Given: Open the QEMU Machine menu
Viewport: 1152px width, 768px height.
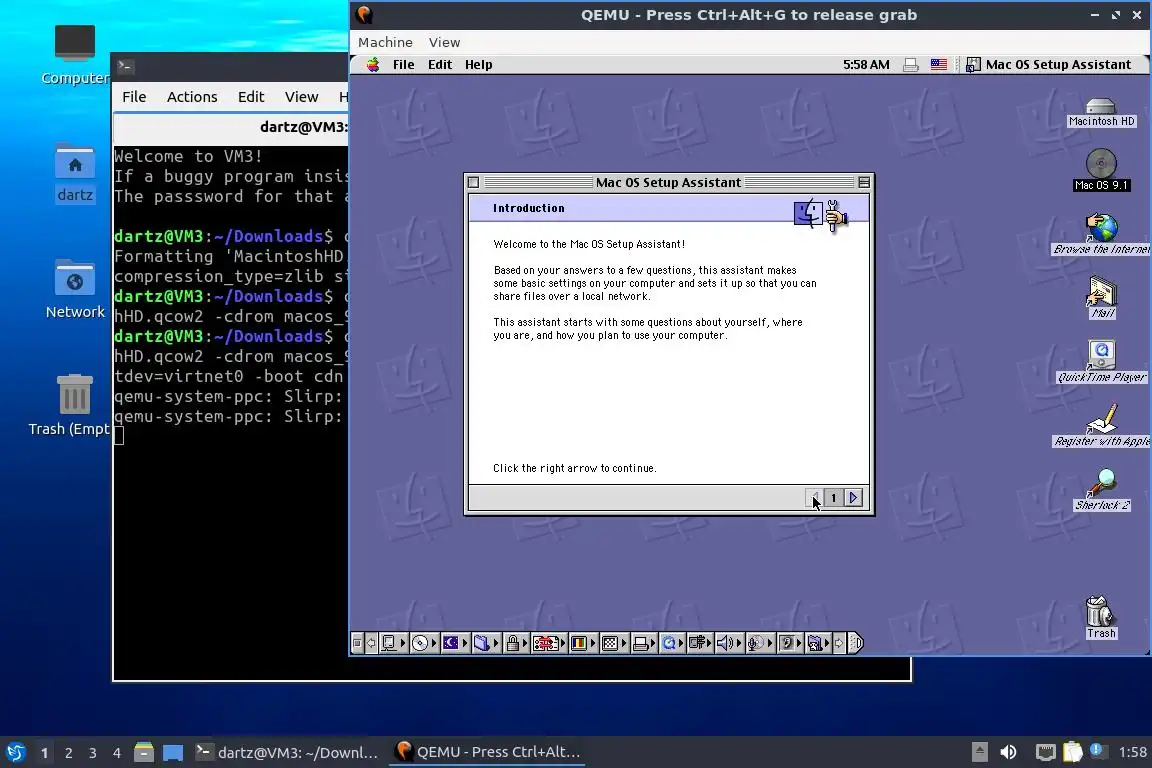Looking at the screenshot, I should [x=385, y=43].
